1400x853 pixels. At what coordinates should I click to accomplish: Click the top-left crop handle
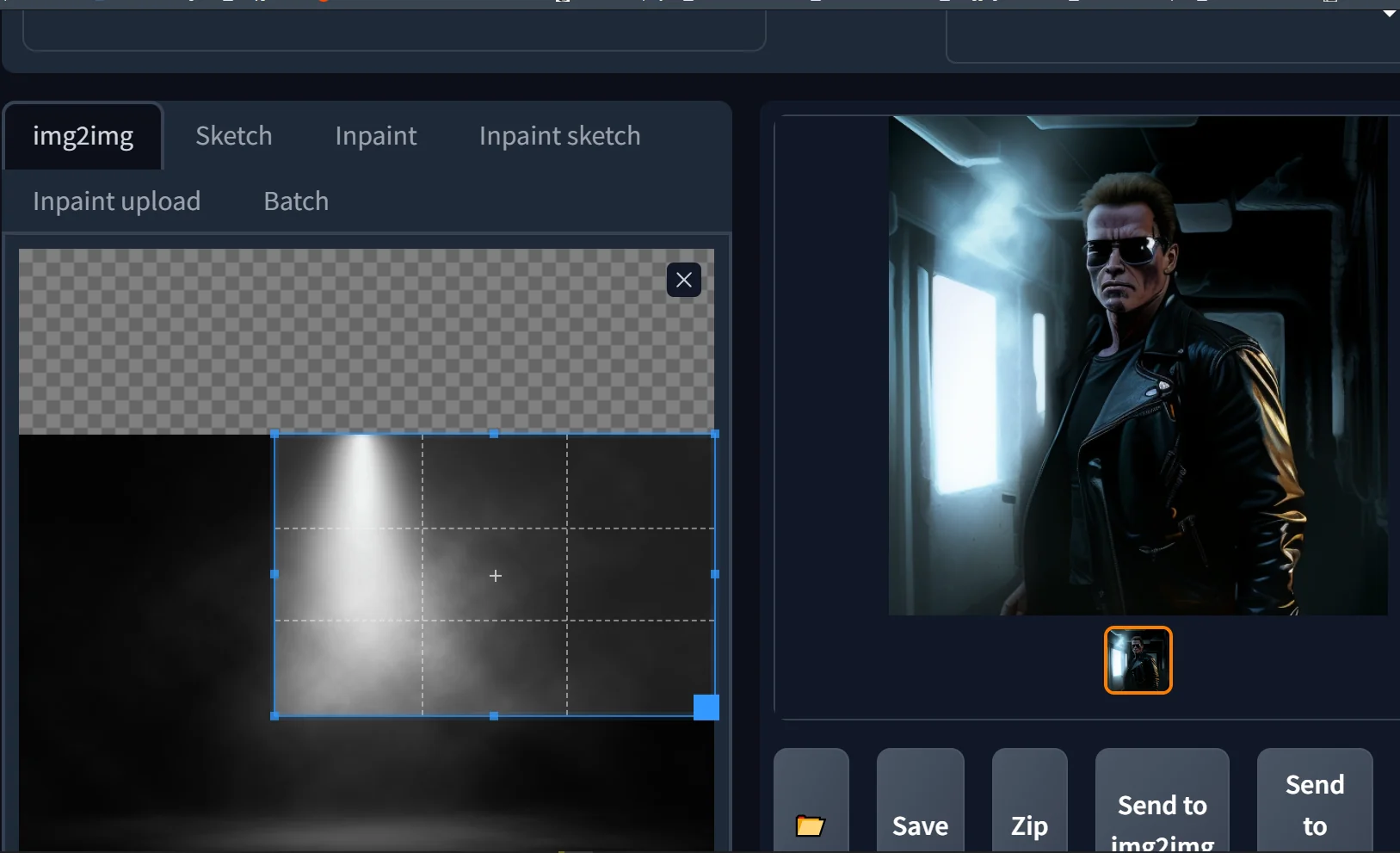coord(274,435)
